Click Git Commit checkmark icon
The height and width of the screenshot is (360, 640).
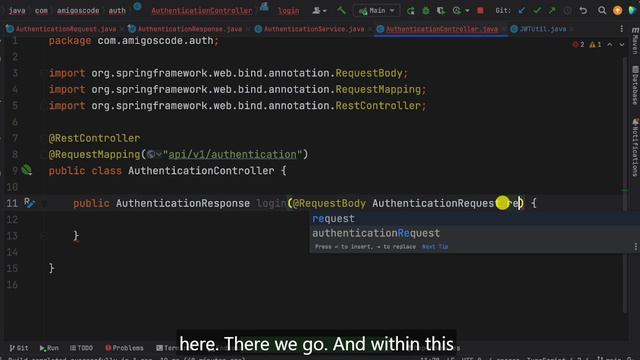coord(537,11)
